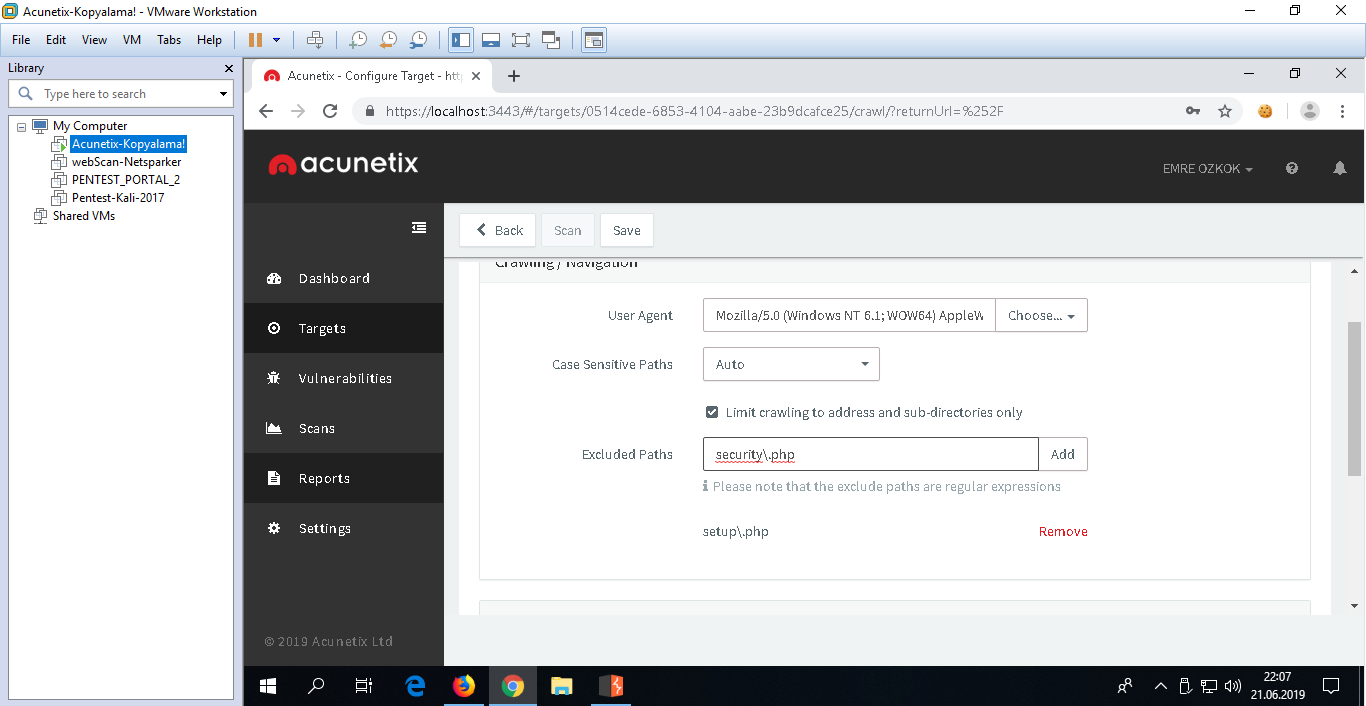
Task: Go to Vulnerabilities in the sidebar
Action: tap(344, 378)
